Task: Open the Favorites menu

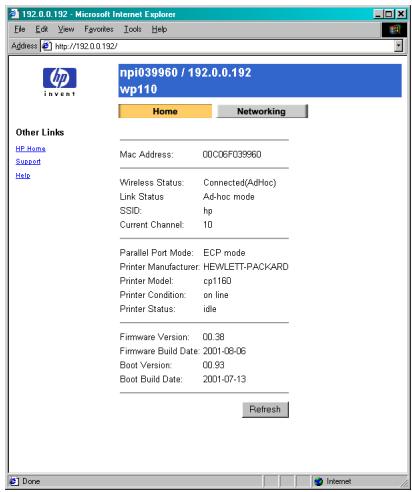Action: (x=99, y=29)
